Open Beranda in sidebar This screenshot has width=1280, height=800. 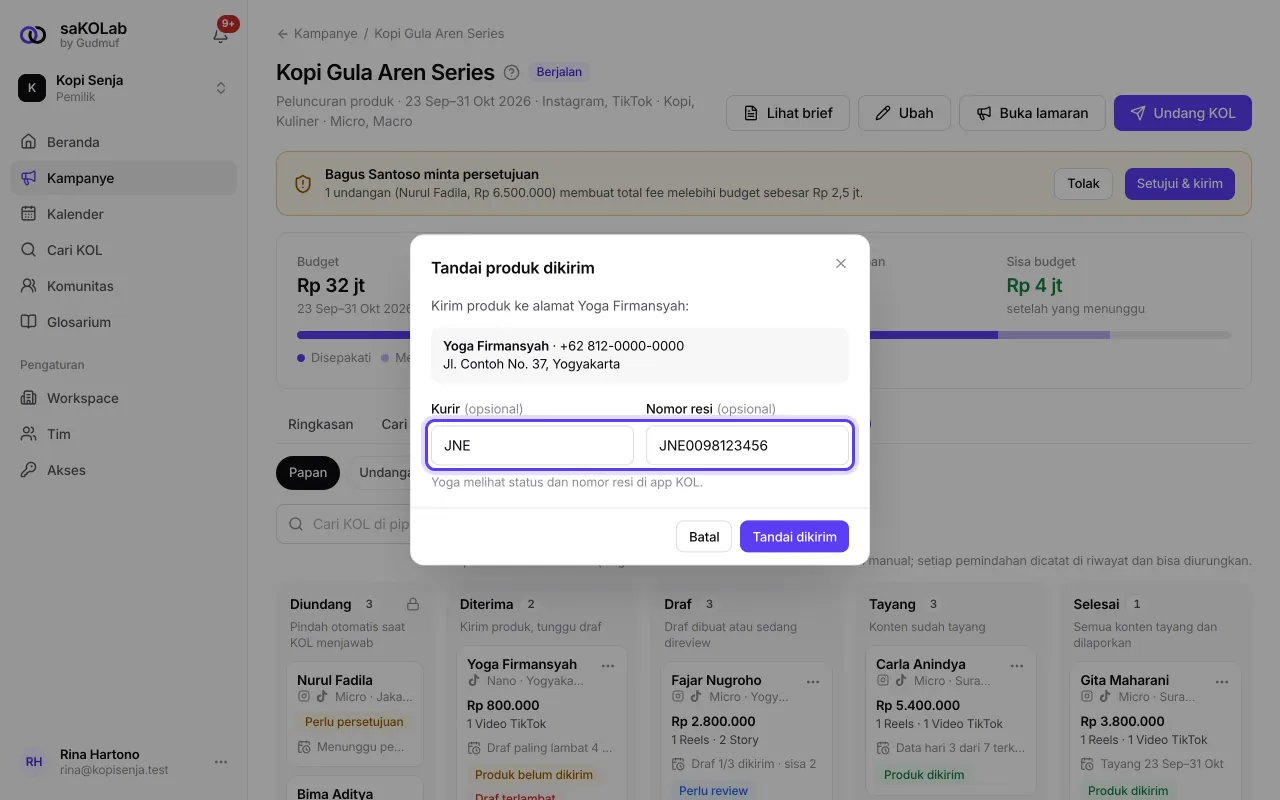(x=124, y=142)
